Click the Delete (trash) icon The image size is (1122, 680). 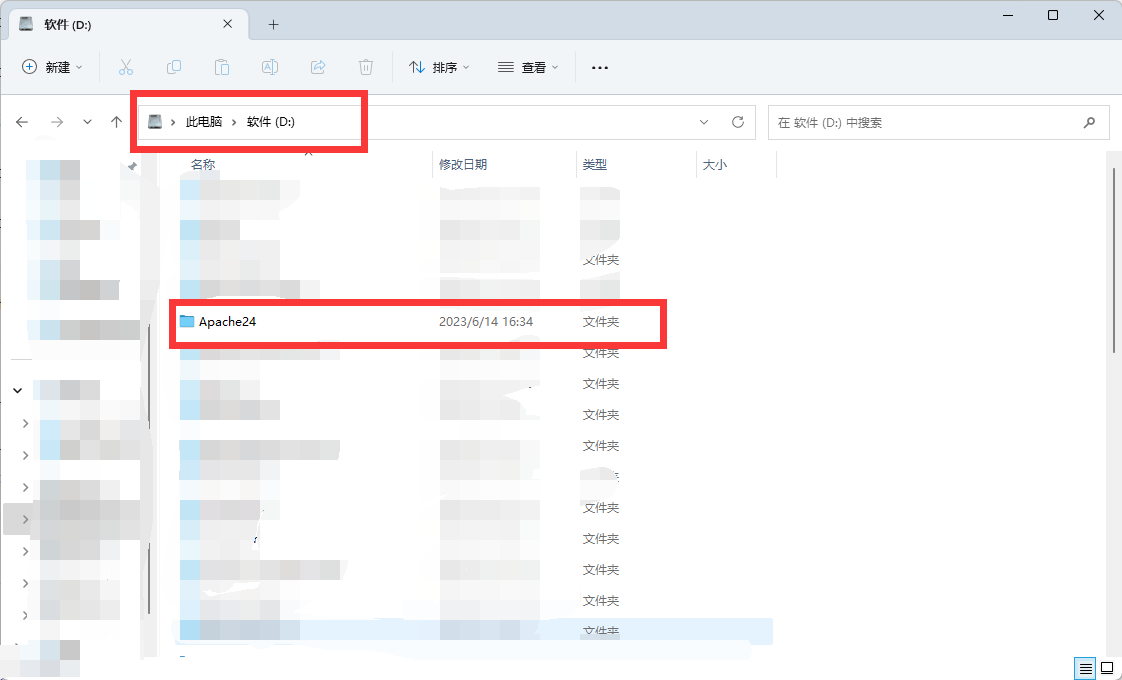tap(366, 66)
